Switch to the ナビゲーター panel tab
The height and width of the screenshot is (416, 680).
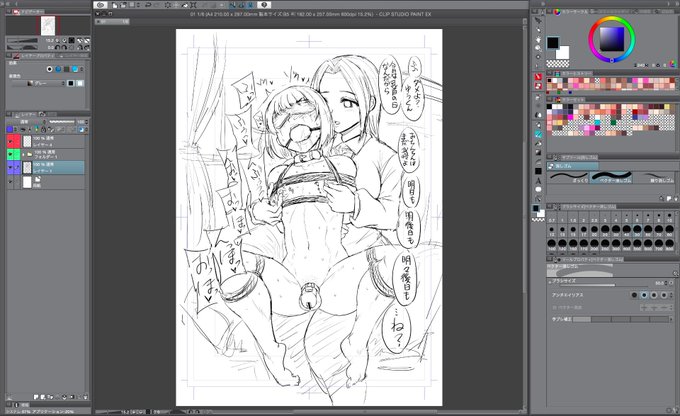(29, 12)
